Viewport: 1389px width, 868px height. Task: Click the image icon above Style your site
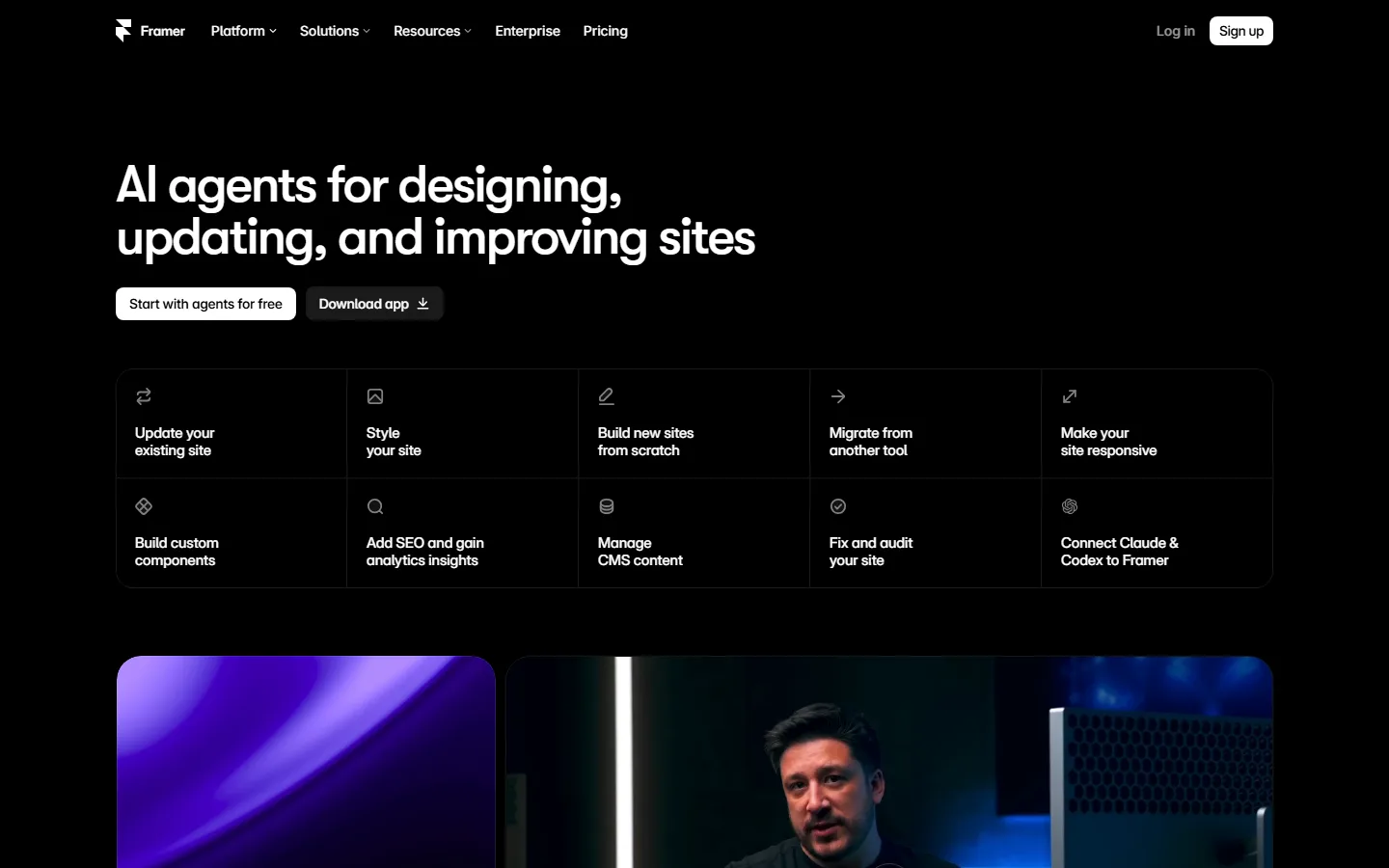375,396
